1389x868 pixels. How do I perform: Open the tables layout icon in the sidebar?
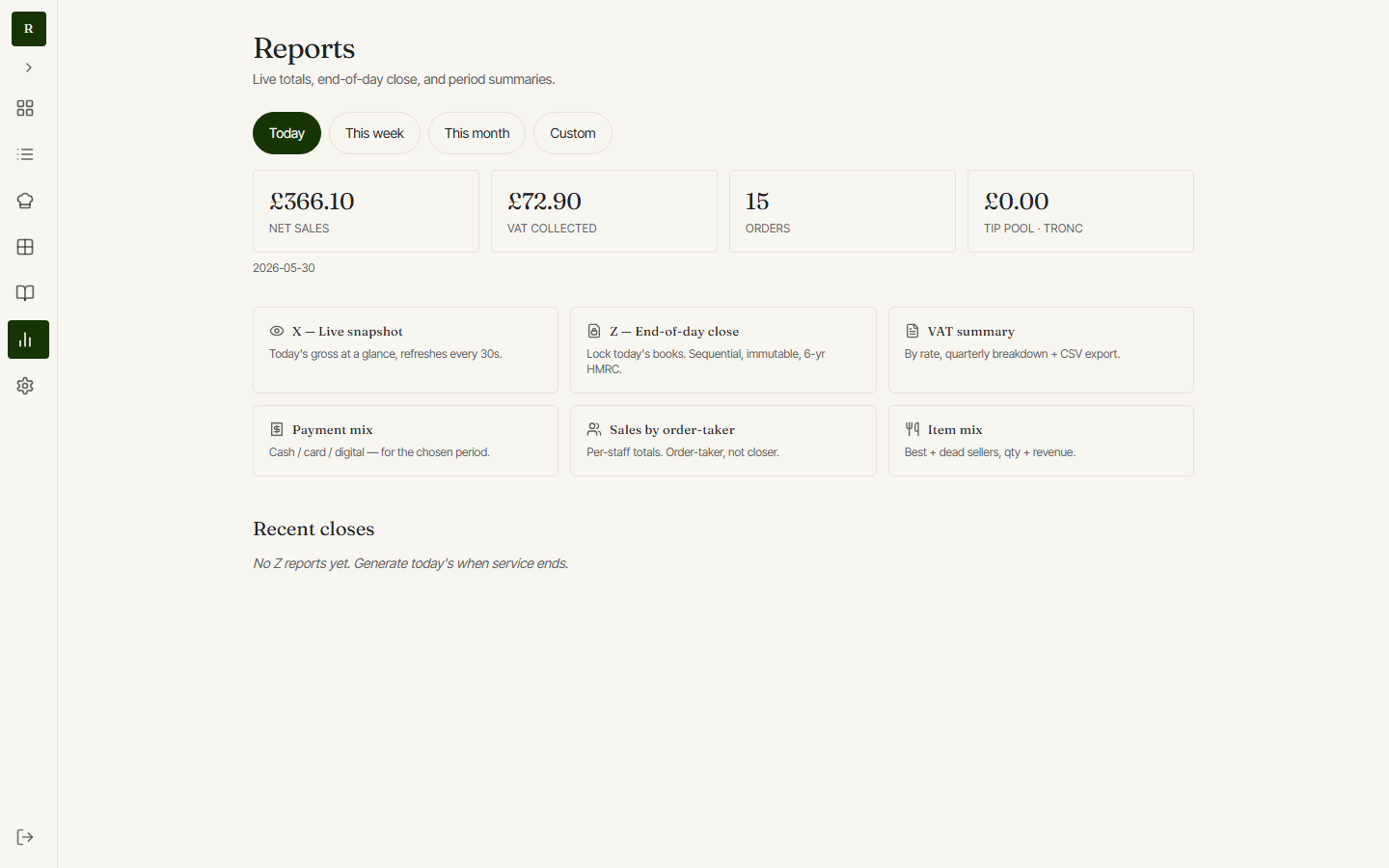(25, 247)
